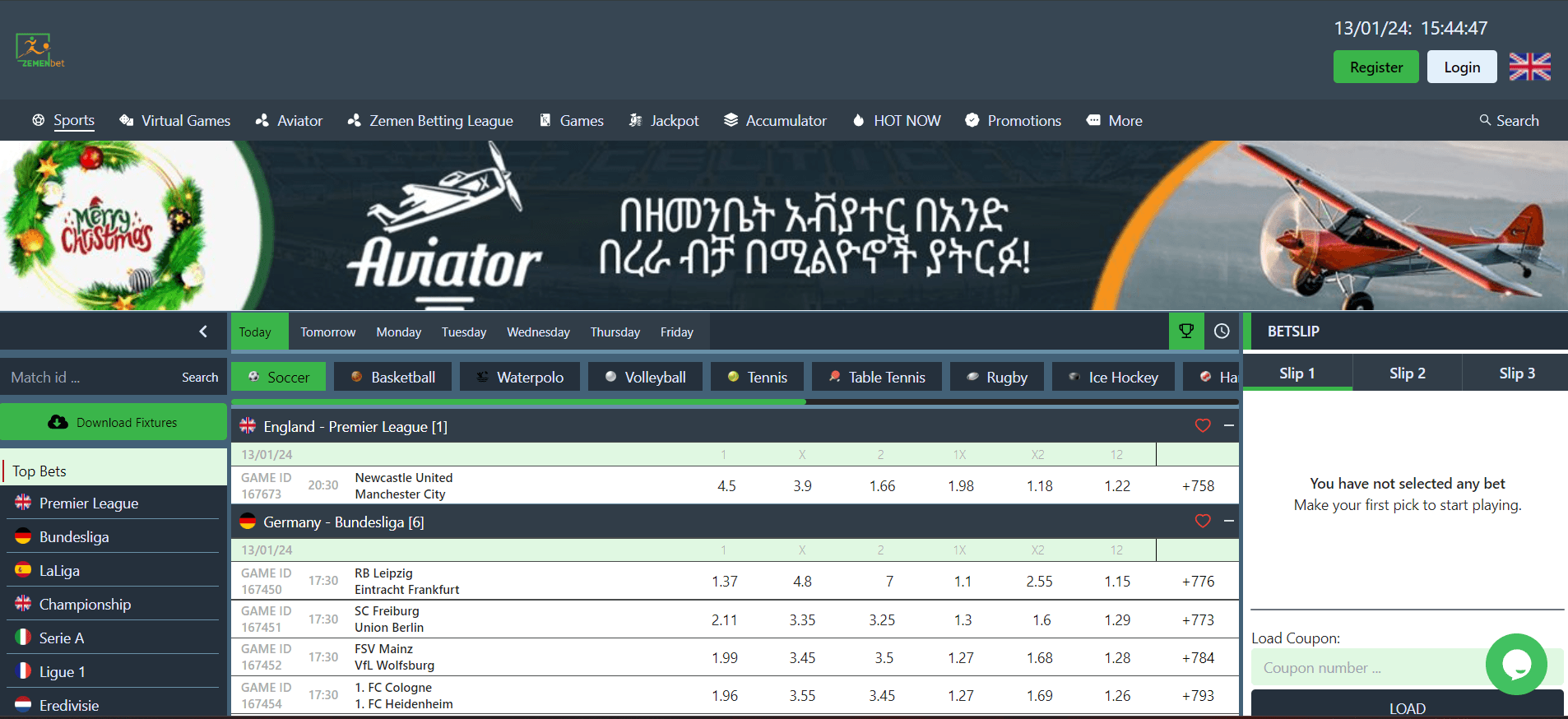Click the Login button
This screenshot has height=719, width=1568.
[x=1462, y=67]
